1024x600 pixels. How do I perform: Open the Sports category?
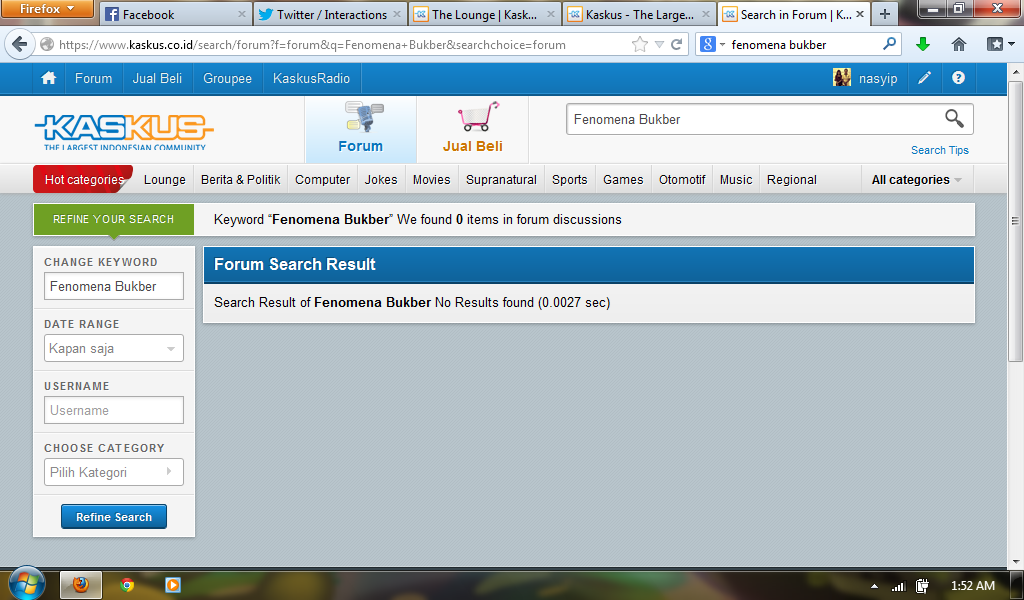point(569,180)
